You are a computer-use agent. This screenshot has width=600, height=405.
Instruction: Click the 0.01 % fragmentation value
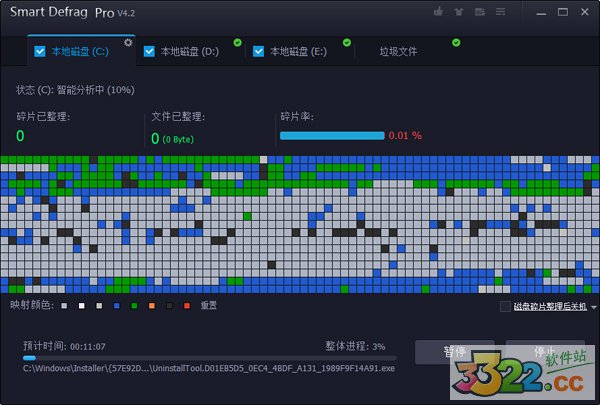[x=405, y=136]
